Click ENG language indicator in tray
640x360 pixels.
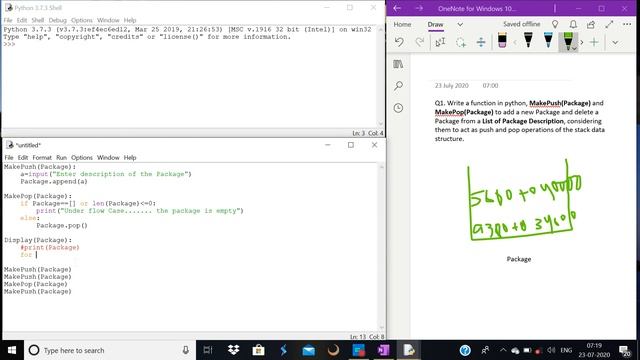(x=566, y=350)
